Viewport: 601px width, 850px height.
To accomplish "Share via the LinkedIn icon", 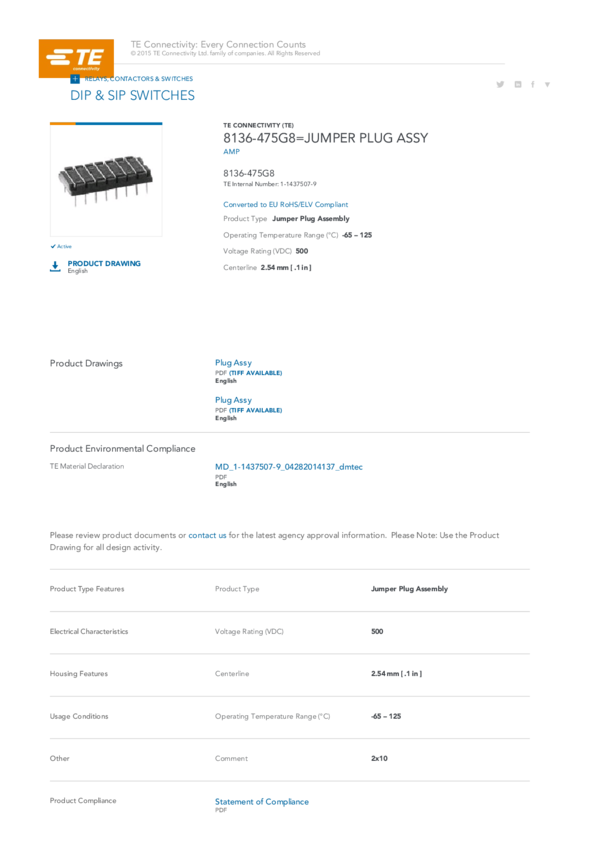I will 518,84.
